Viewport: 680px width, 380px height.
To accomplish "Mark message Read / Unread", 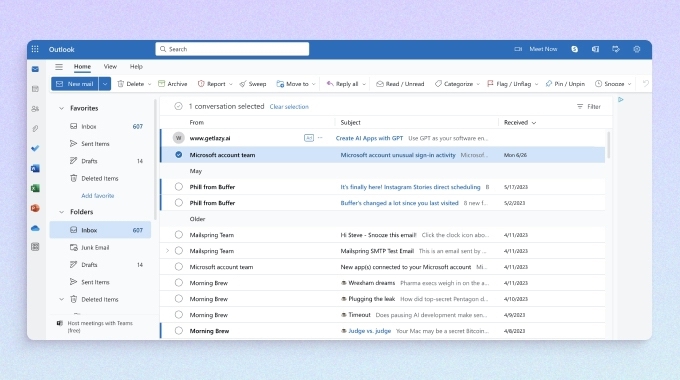I will pos(400,84).
